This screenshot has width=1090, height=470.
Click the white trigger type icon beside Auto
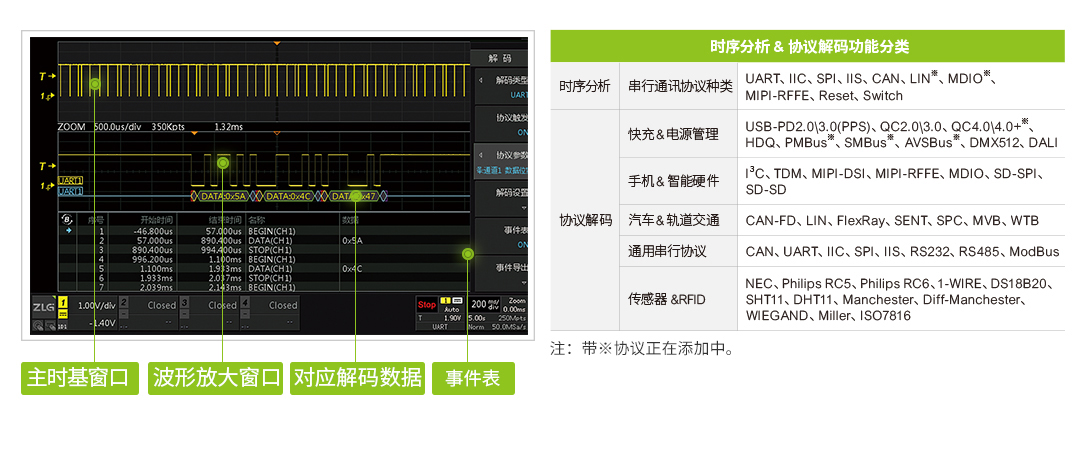457,300
